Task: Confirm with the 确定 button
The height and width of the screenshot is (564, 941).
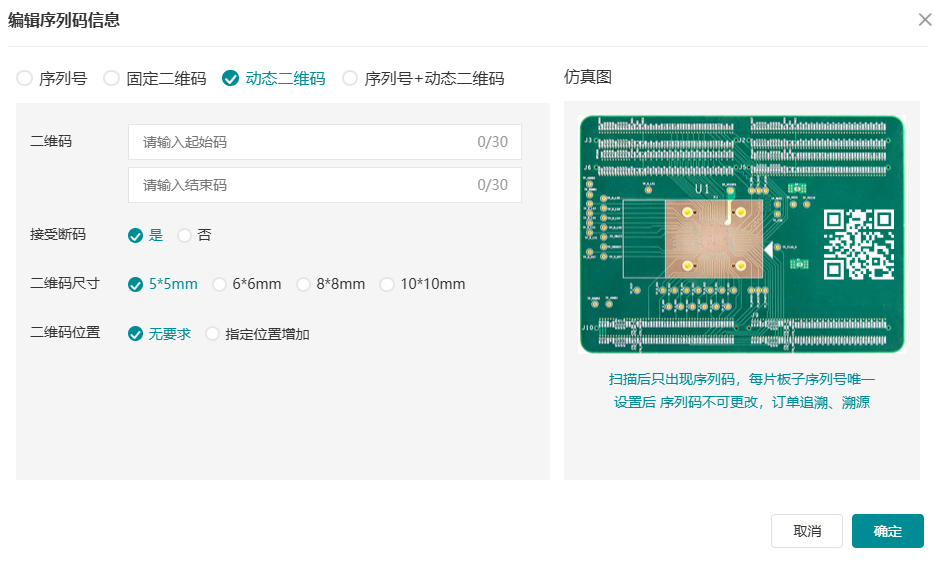Action: click(888, 531)
